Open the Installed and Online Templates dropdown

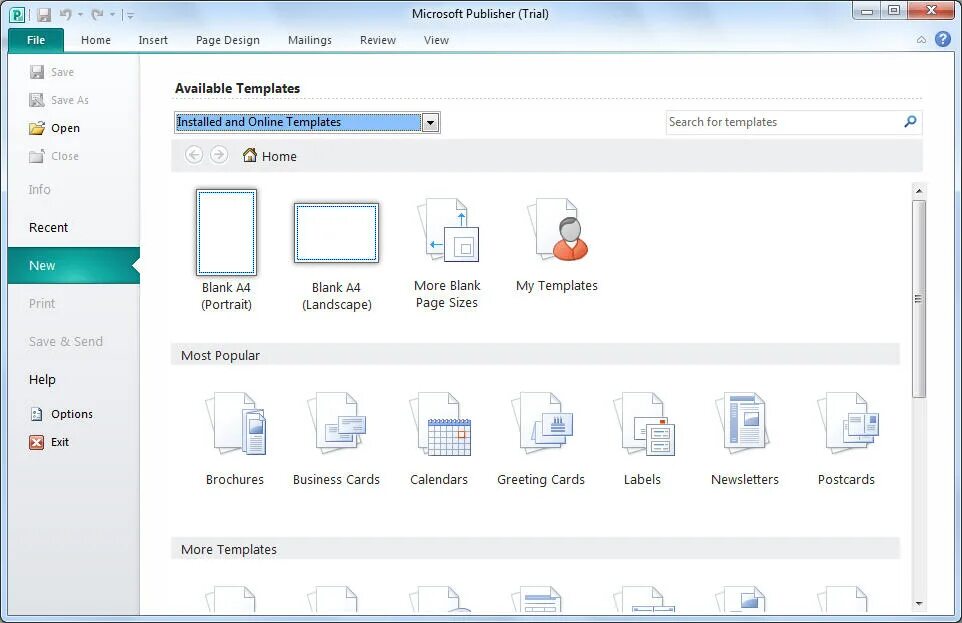click(x=430, y=122)
